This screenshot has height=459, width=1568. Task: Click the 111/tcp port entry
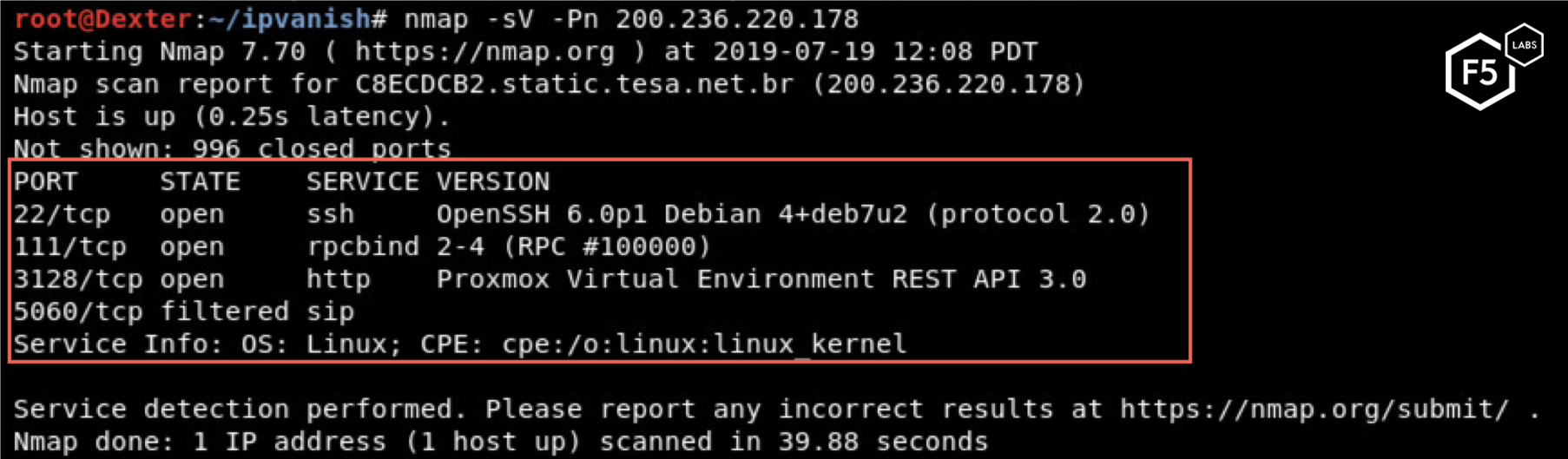70,246
